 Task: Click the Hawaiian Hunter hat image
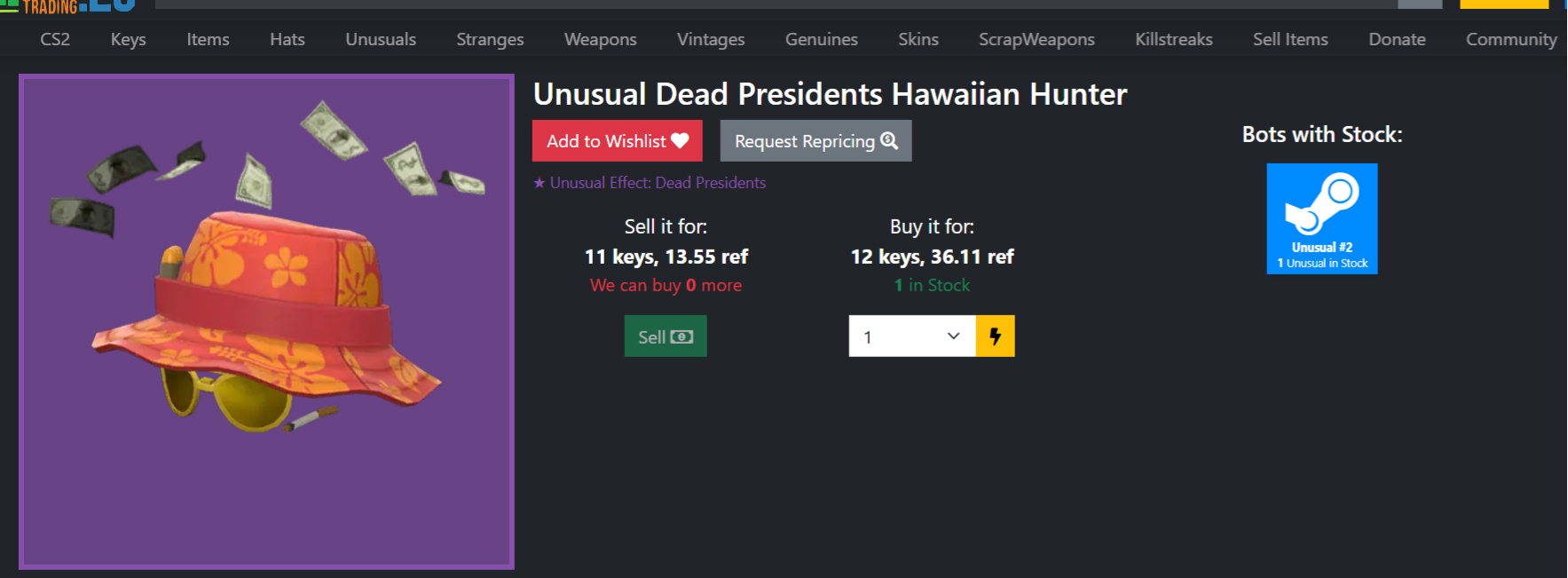coord(266,321)
